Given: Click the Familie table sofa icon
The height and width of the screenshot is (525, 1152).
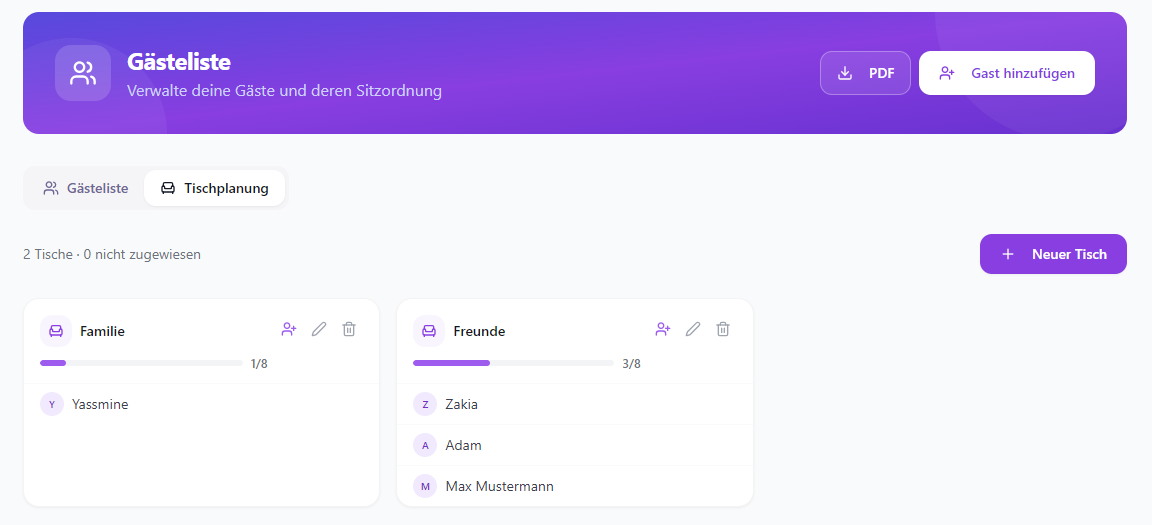Looking at the screenshot, I should 56,331.
